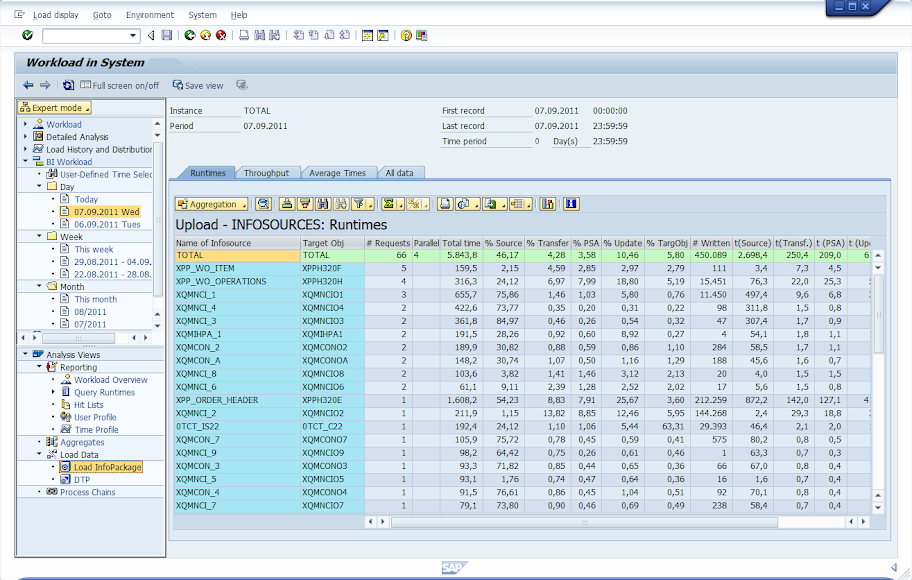Click the Print icon in standard toolbar

pyautogui.click(x=244, y=35)
